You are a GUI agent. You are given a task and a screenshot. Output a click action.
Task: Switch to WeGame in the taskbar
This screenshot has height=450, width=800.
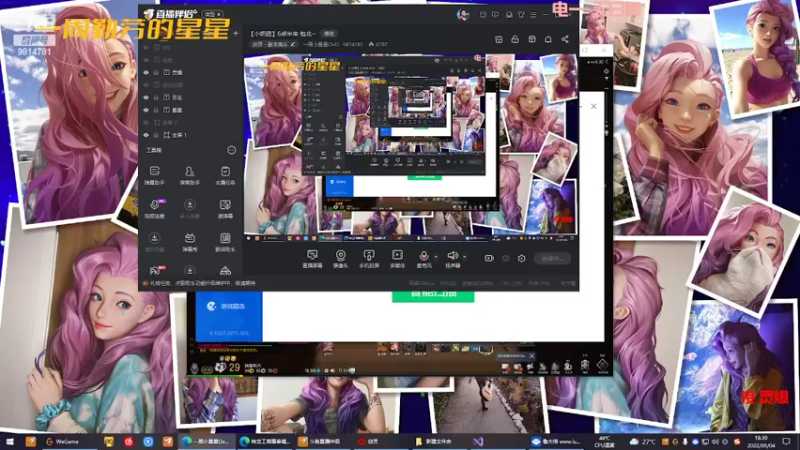pos(62,441)
